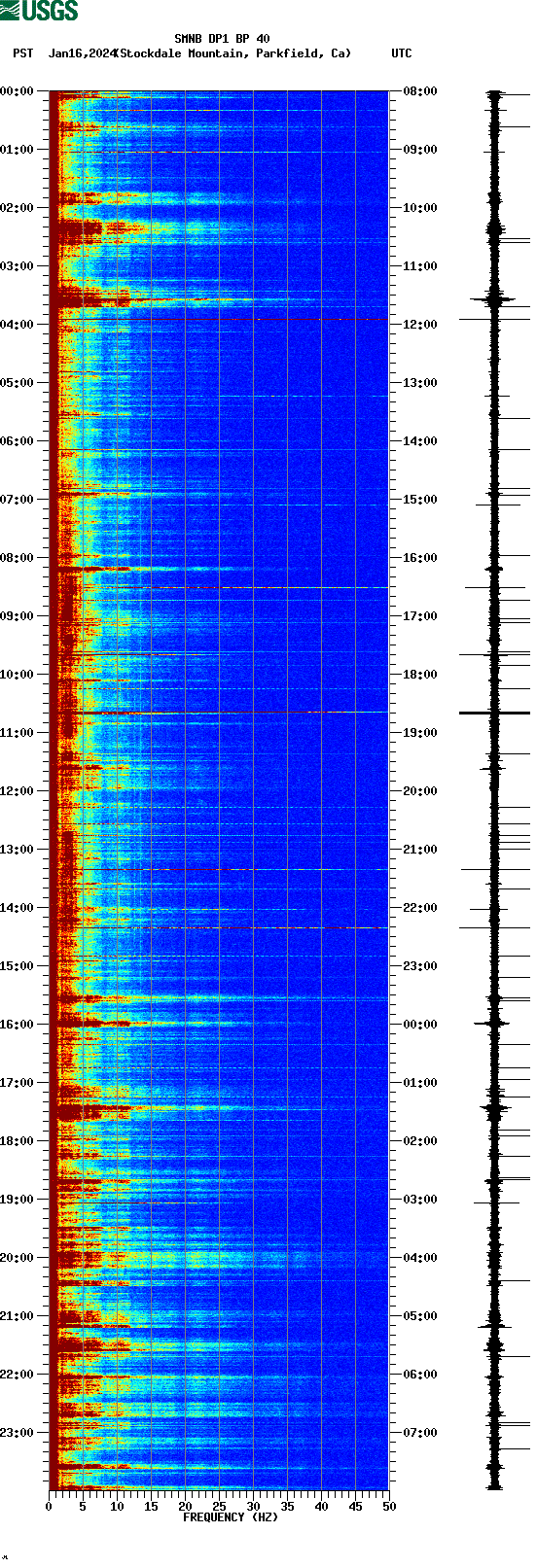Screen dimensions: 537x1568
Task: Click the 12:00 PST time label
Action: point(18,791)
